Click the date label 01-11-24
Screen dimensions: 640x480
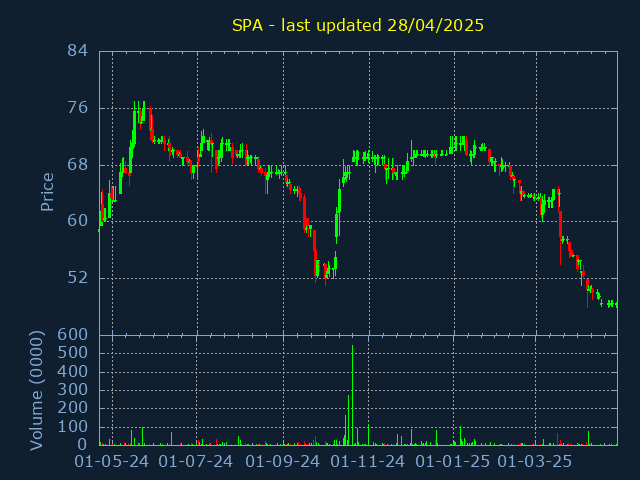pos(368,462)
